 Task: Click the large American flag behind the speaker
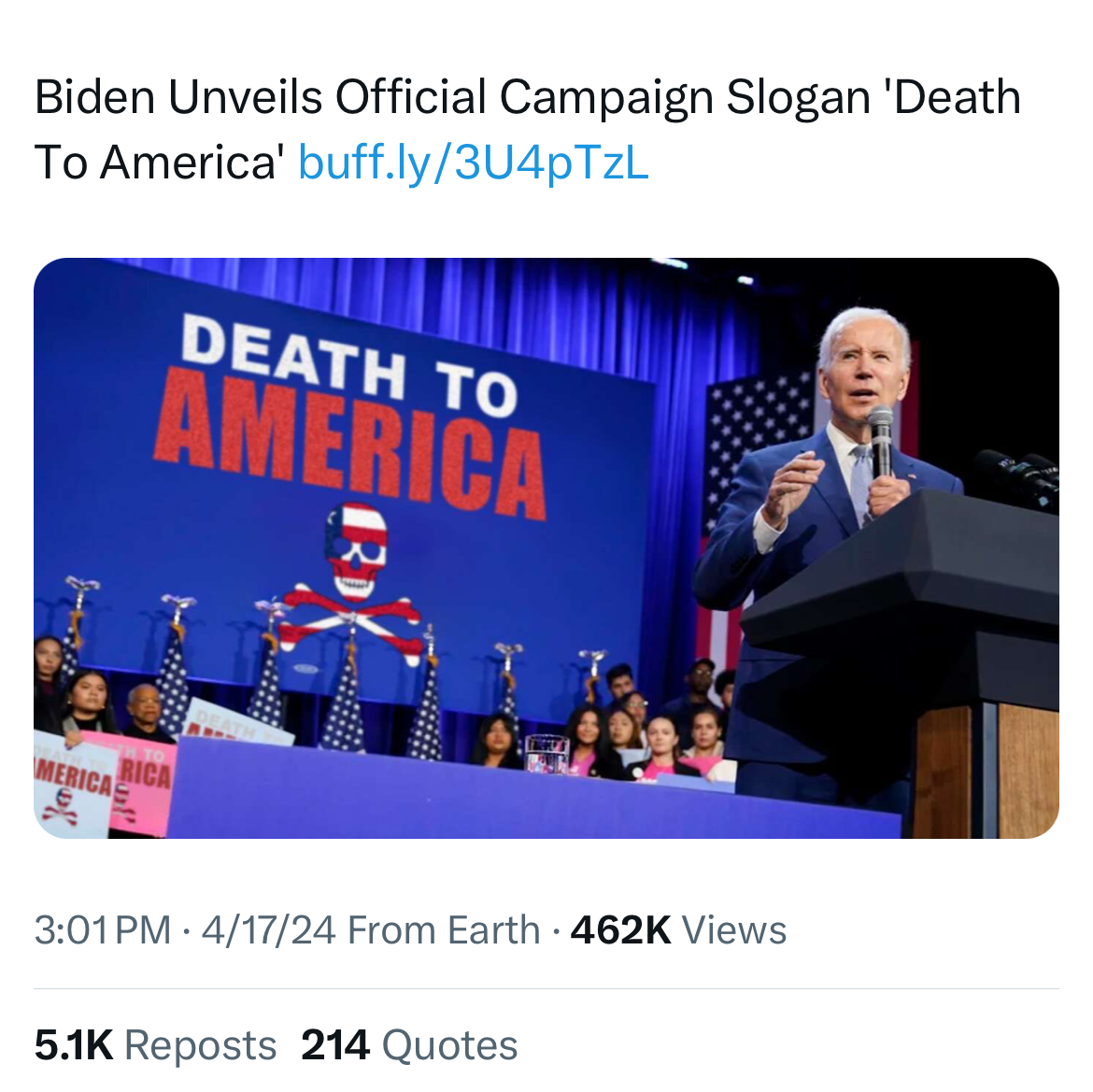[759, 448]
